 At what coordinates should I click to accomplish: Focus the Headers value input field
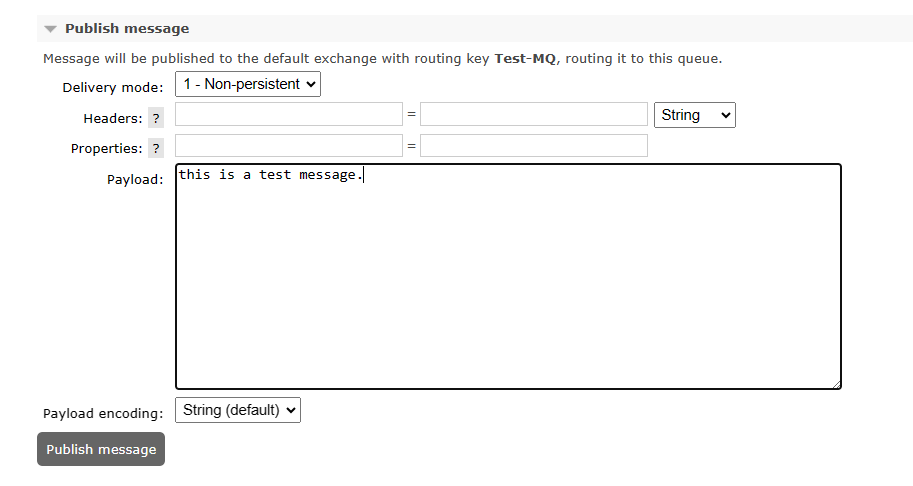(534, 115)
